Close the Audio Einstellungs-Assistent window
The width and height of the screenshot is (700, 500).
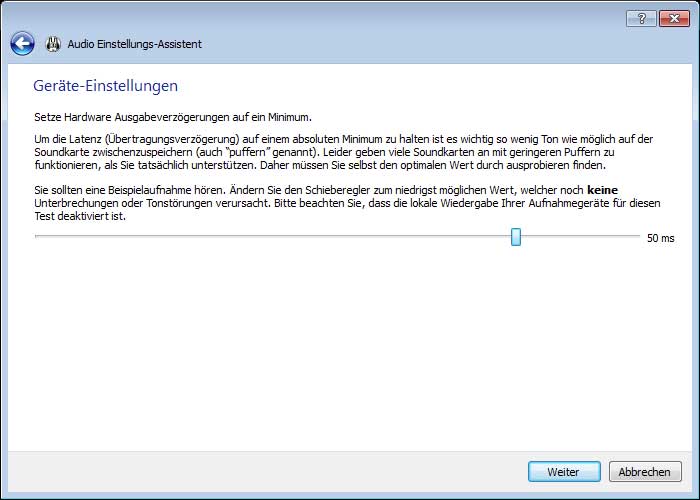674,19
